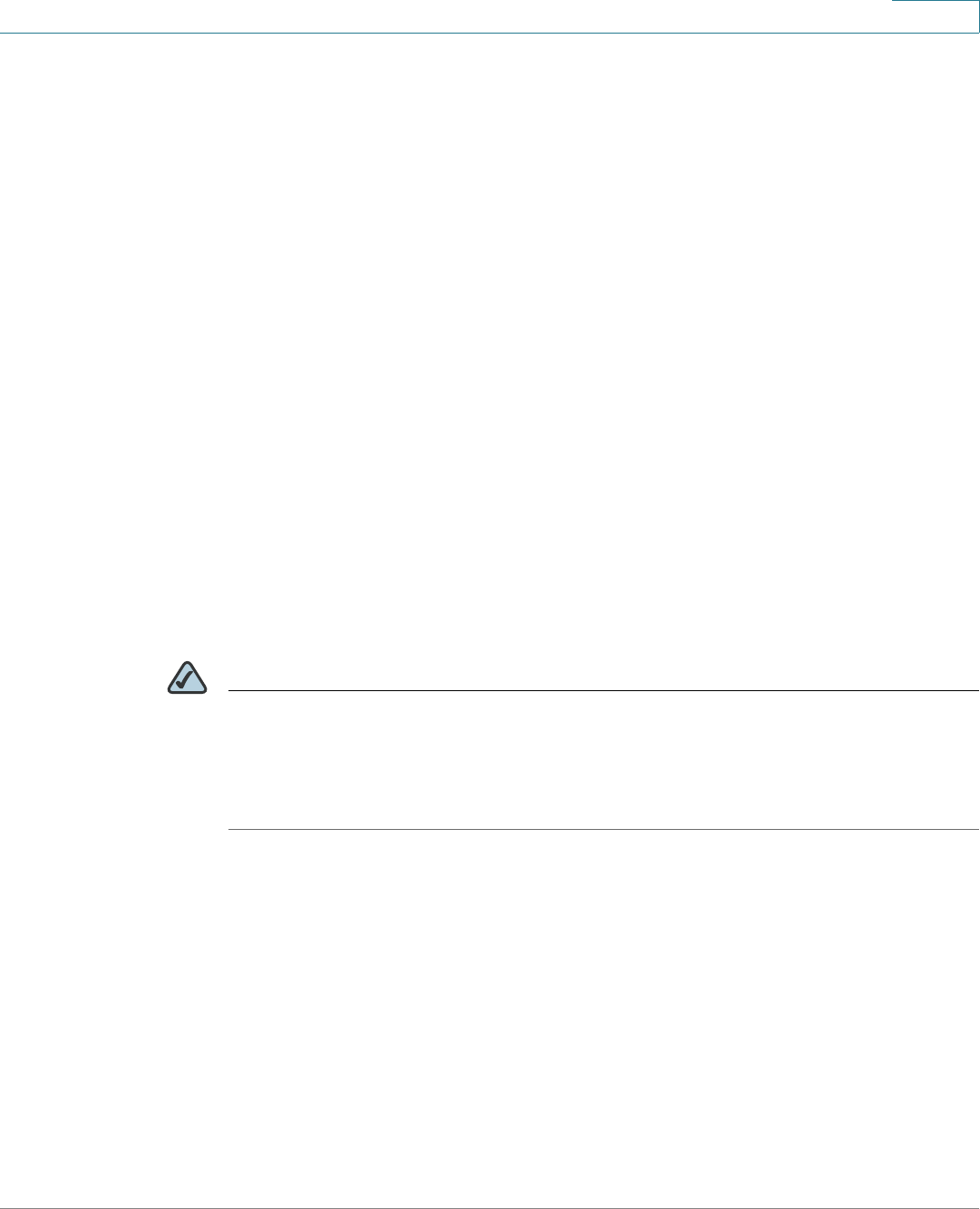The height and width of the screenshot is (1209, 980).
Task: Click the footer rule at page bottom
Action: [490, 1208]
